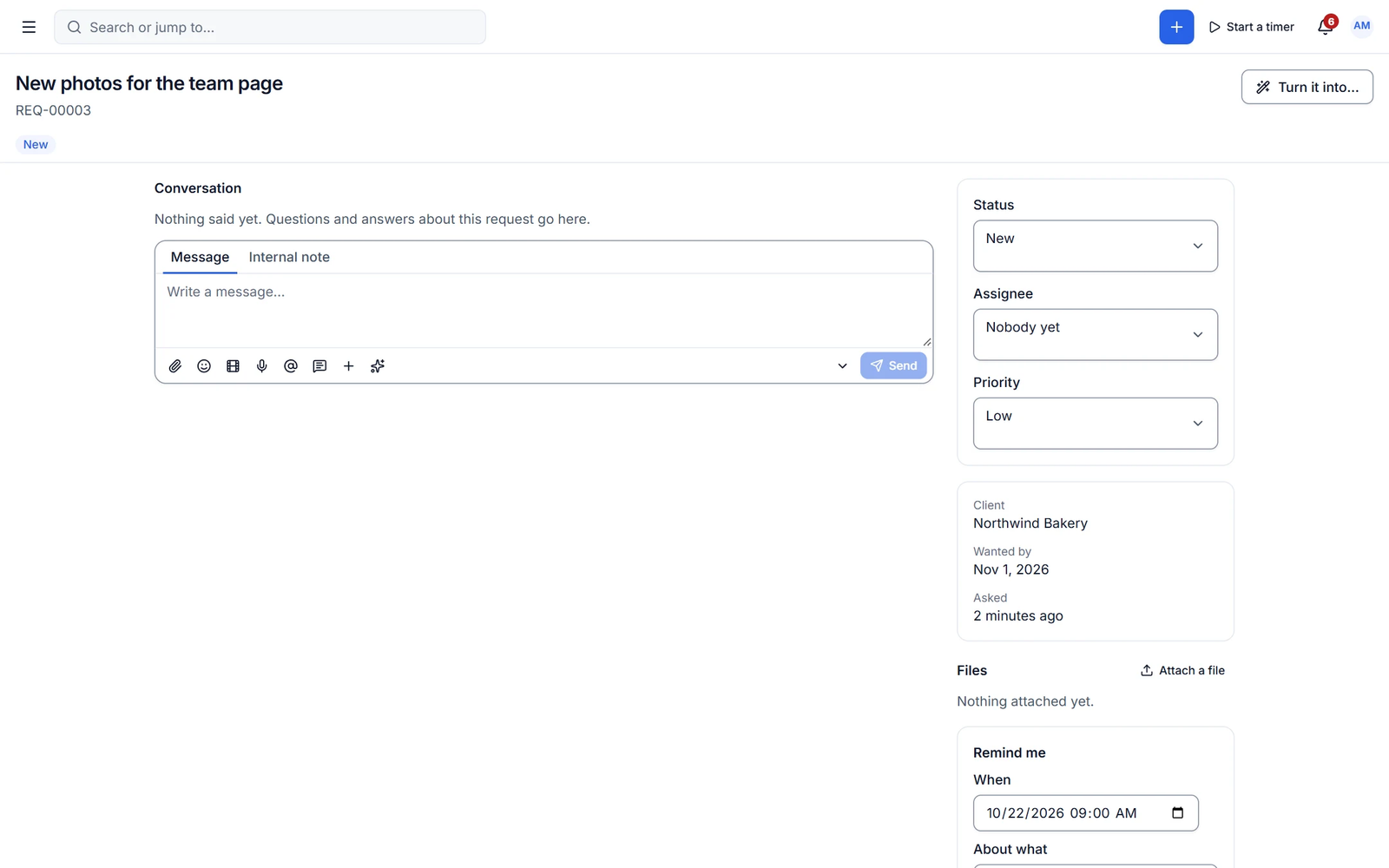This screenshot has width=1389, height=868.
Task: Click the blue plus create button
Action: 1176,27
